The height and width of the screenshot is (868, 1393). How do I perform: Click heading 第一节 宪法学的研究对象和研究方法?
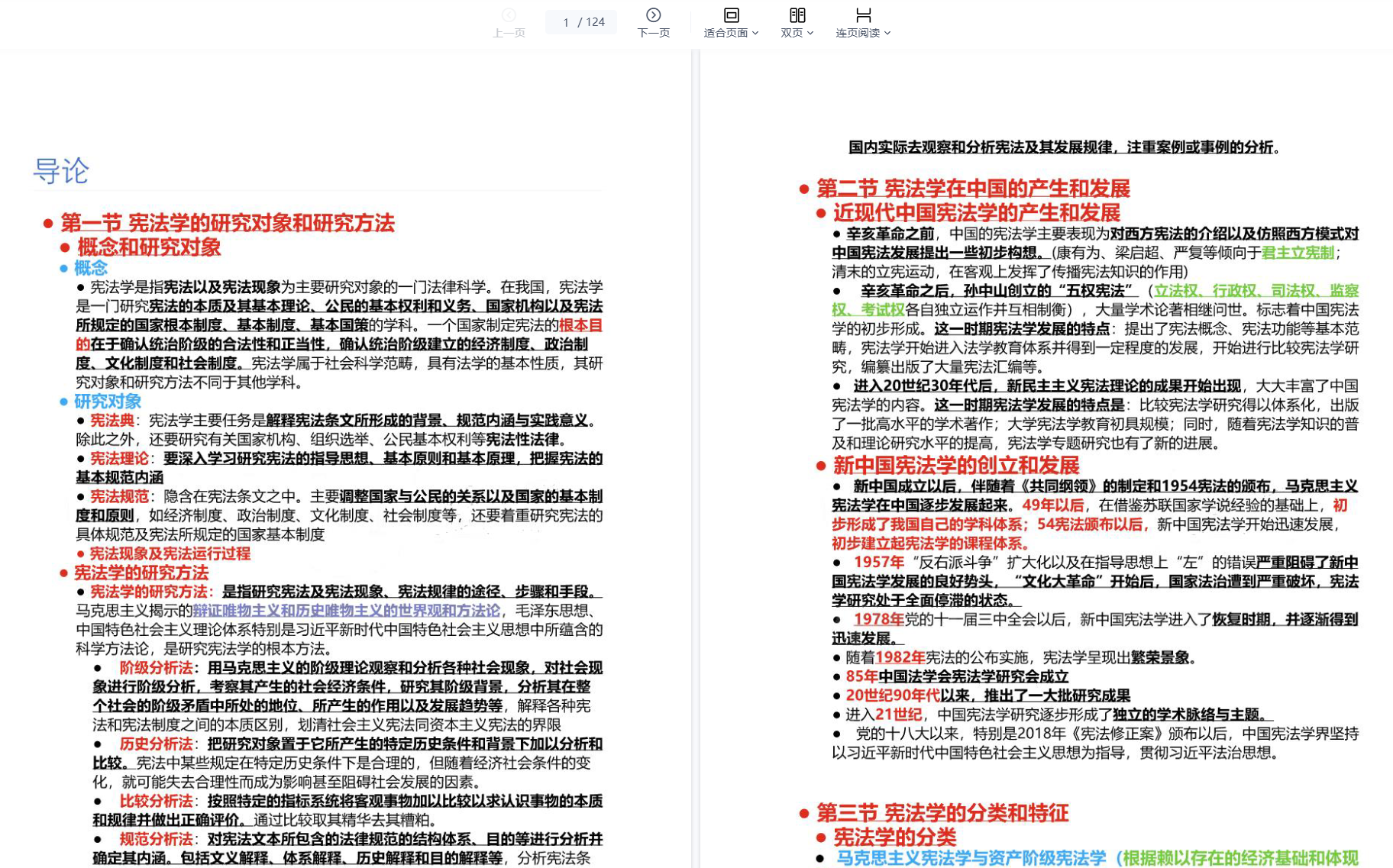[x=227, y=223]
